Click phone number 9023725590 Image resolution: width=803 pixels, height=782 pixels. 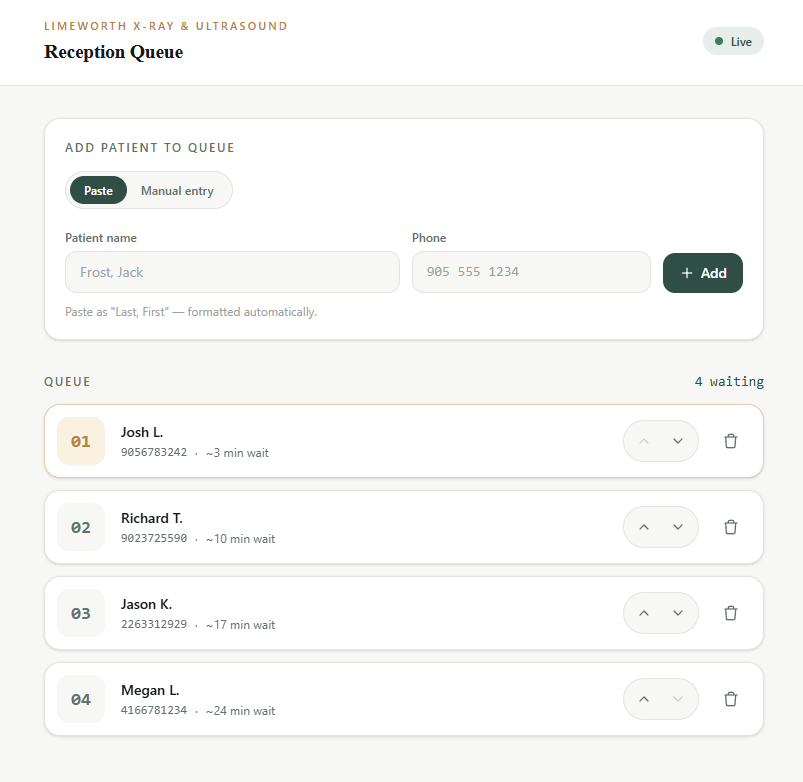[154, 538]
